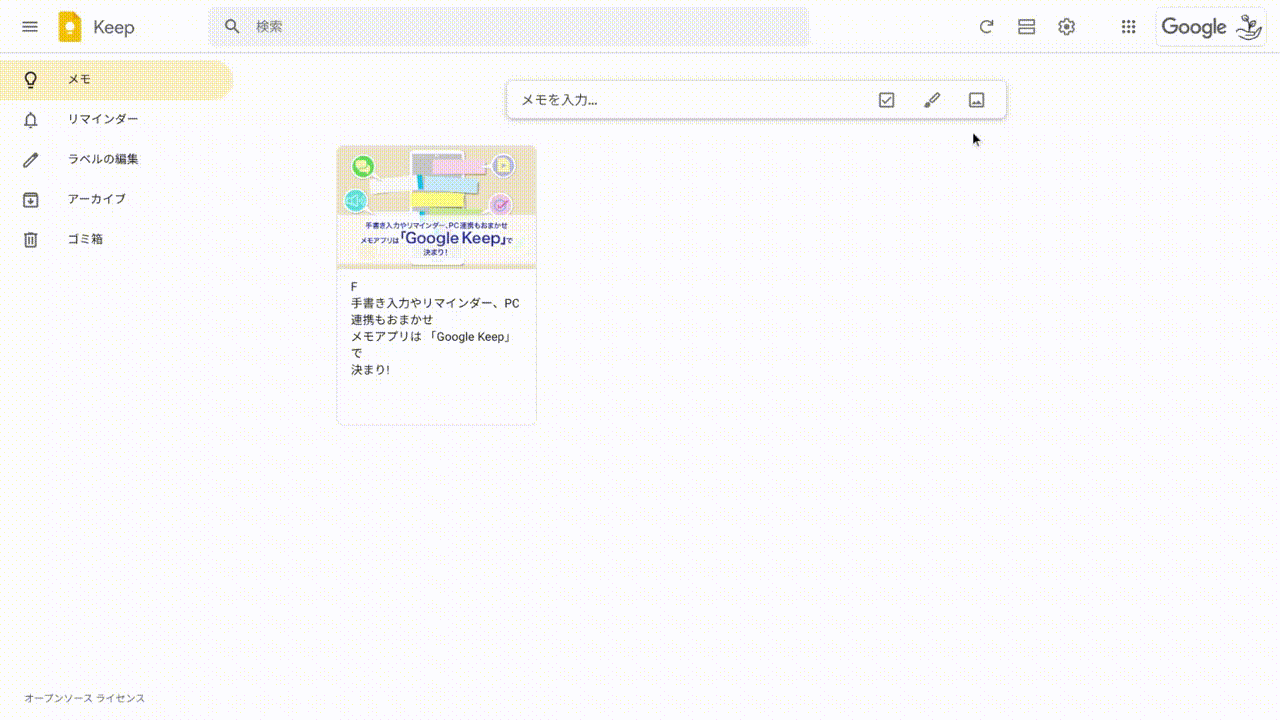Select メモ in the sidebar

[x=116, y=79]
